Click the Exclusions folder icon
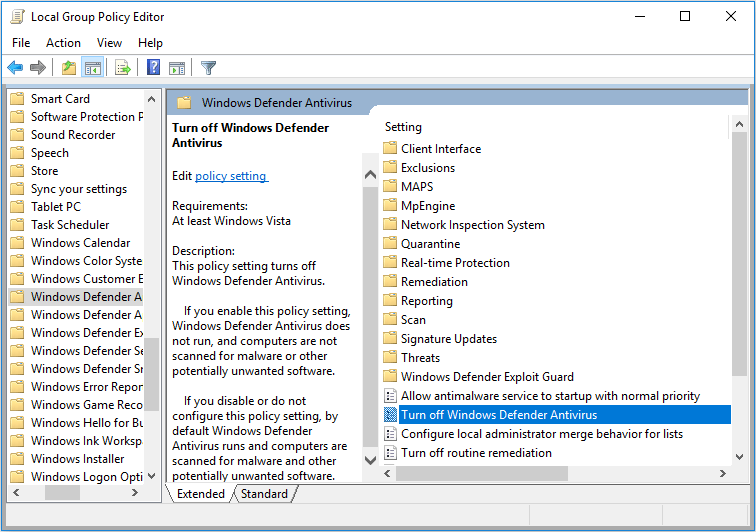Image resolution: width=756 pixels, height=532 pixels. click(390, 167)
